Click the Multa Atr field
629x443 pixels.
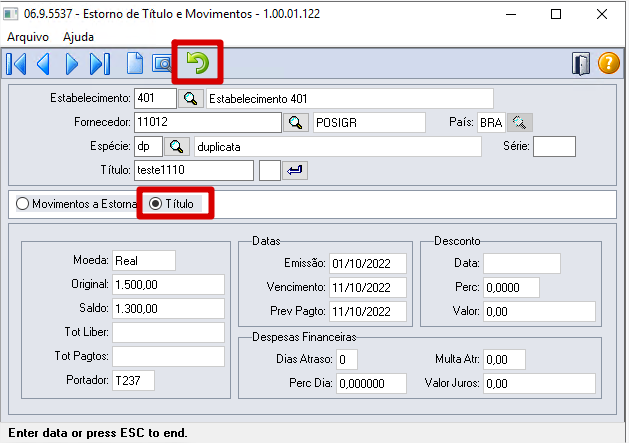tap(504, 359)
